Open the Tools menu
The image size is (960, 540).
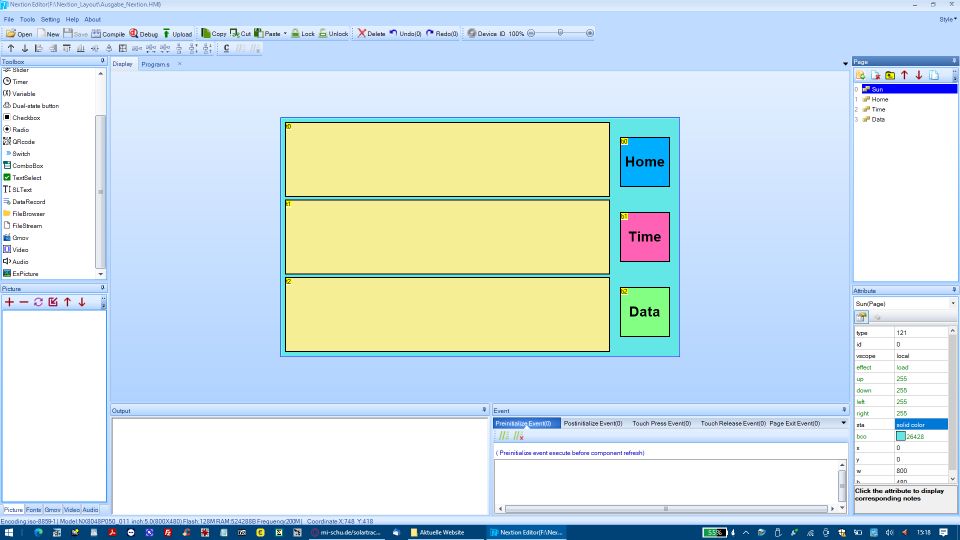point(27,19)
